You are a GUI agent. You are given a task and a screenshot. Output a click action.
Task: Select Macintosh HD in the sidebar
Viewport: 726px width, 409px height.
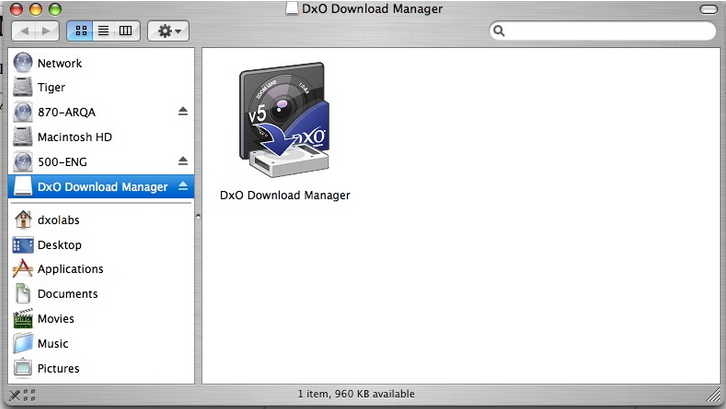coord(74,137)
